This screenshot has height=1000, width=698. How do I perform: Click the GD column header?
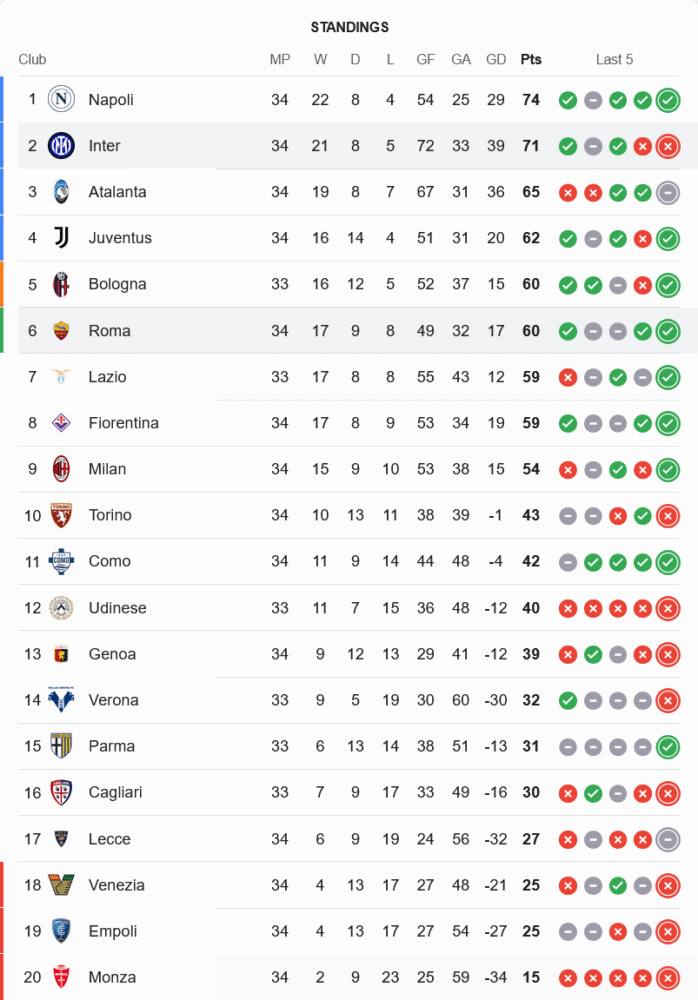pos(496,59)
